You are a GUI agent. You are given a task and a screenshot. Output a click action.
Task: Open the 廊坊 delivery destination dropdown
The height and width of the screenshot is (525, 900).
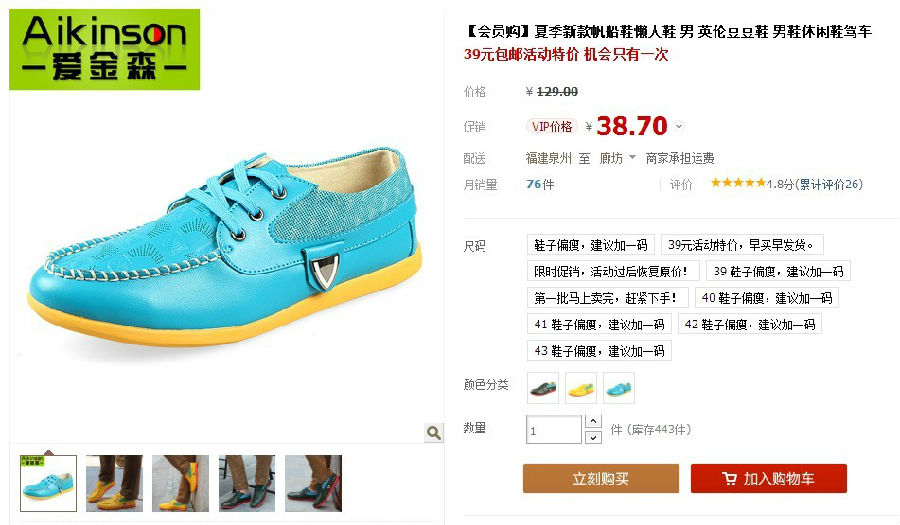[617, 158]
